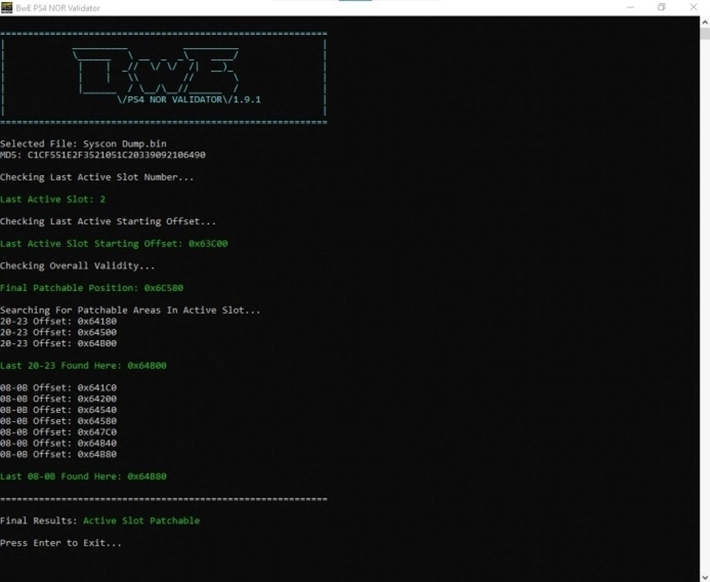Viewport: 710px width, 582px height.
Task: Click '20-23 Offset: 0x64500' line
Action: pos(58,332)
